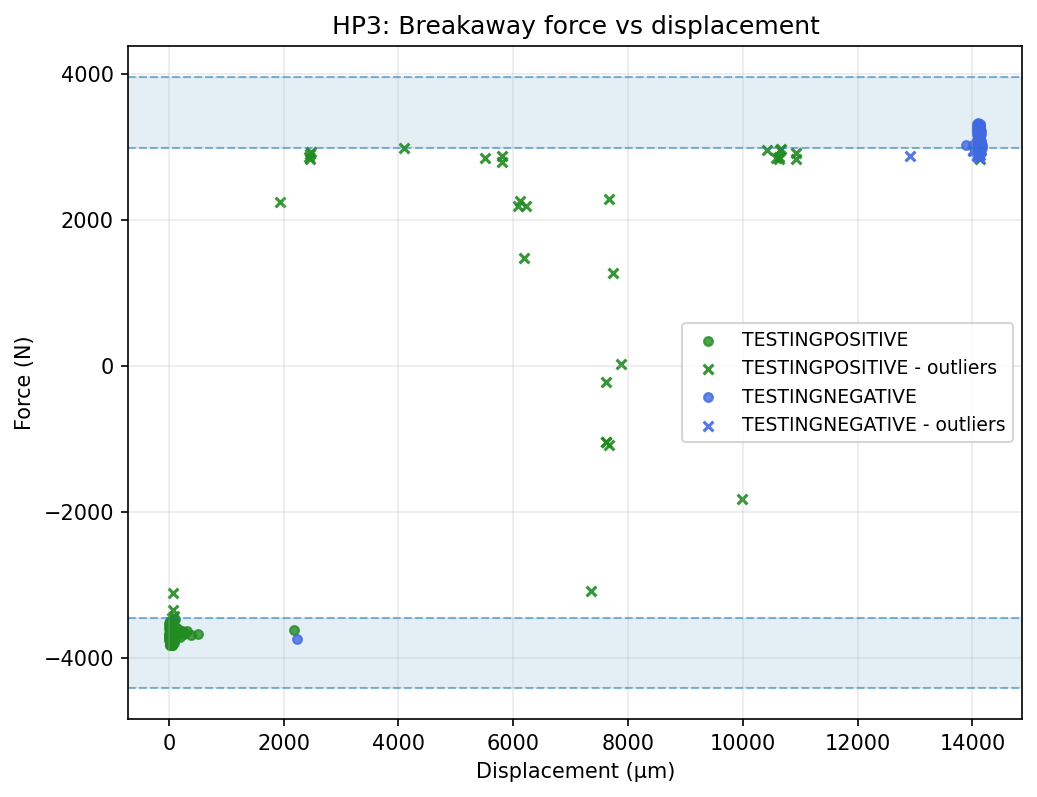This screenshot has height=797, width=1037.
Task: Click the Force (N) y-axis label
Action: (x=23, y=382)
